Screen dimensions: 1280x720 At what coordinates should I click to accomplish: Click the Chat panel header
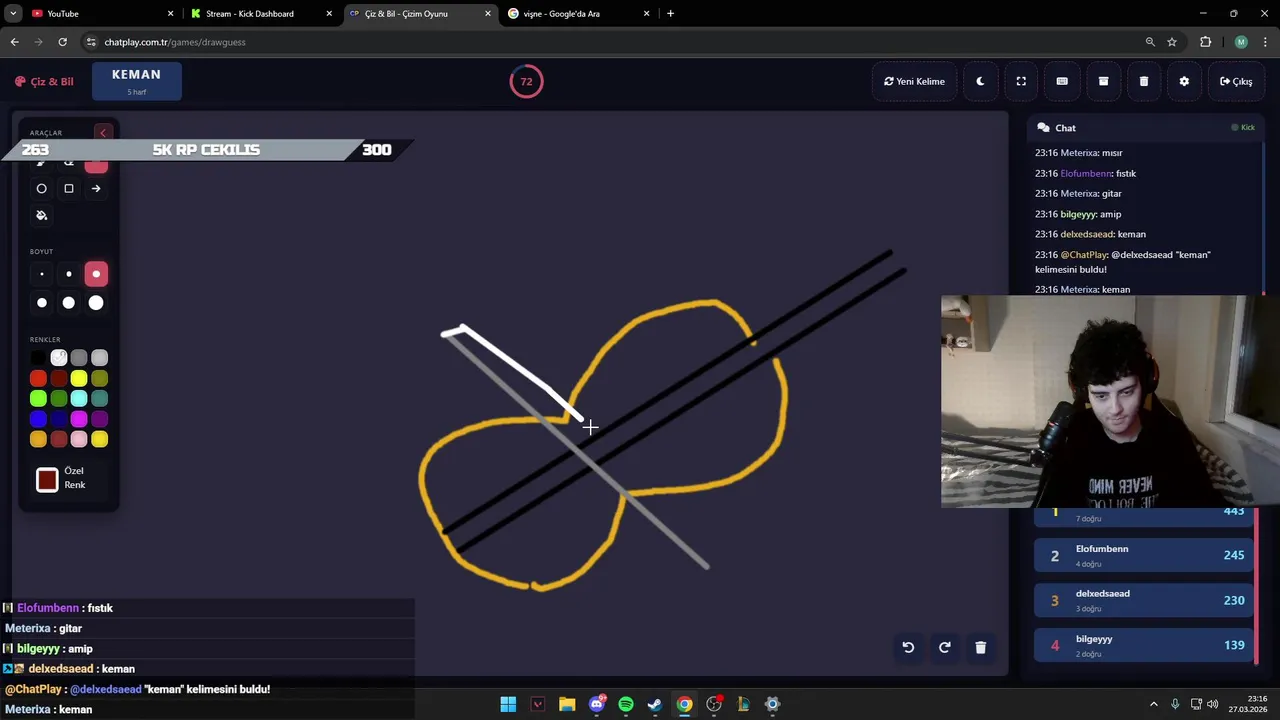tap(1145, 128)
